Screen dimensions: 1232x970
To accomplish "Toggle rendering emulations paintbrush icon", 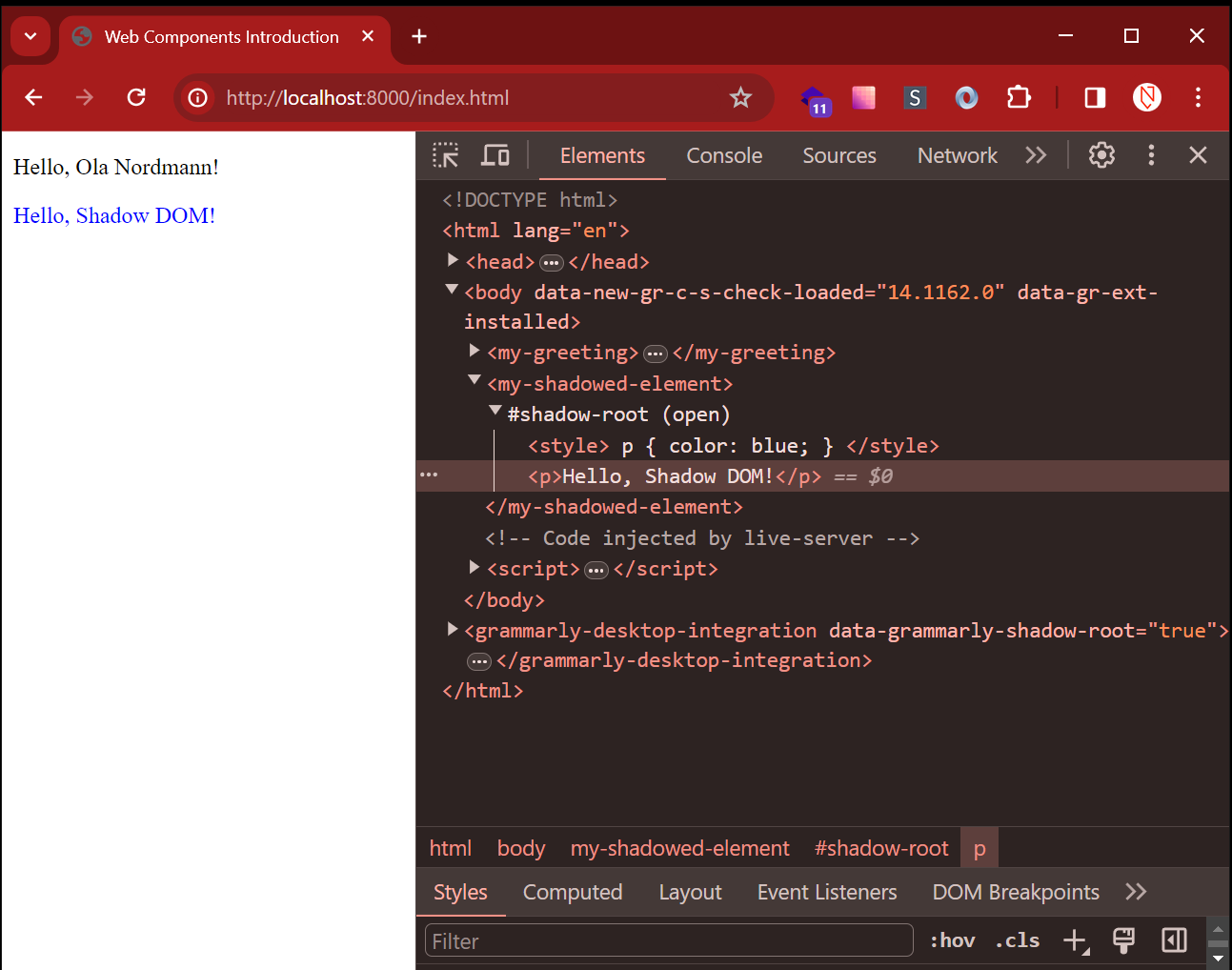I will pos(1123,940).
